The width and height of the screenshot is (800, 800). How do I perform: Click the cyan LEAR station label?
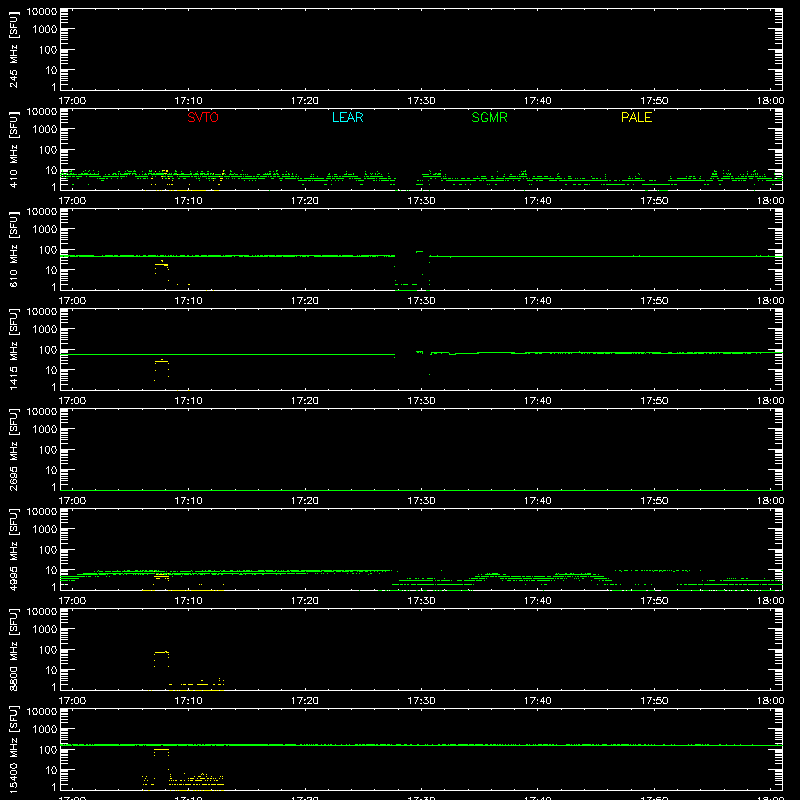coord(347,117)
